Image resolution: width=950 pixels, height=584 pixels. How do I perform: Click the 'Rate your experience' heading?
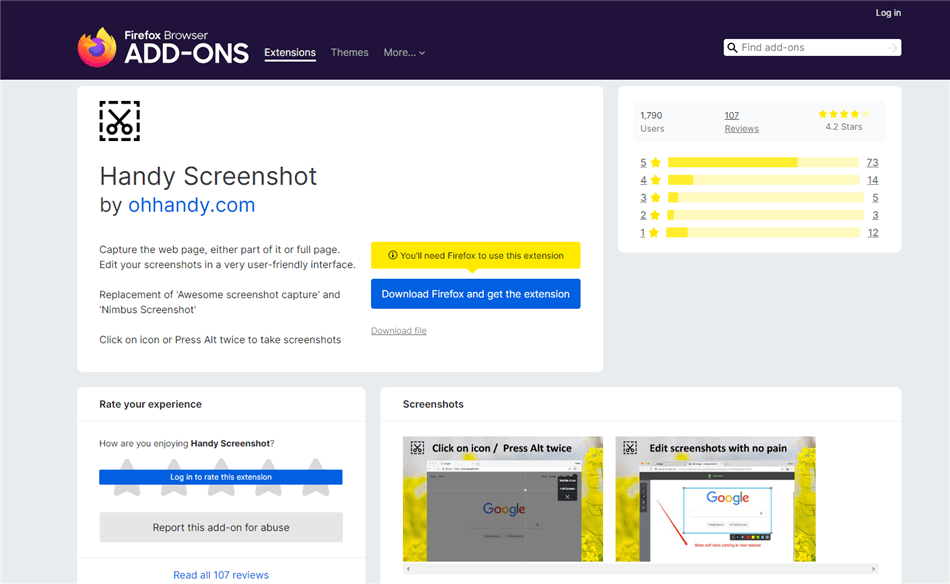click(x=150, y=404)
